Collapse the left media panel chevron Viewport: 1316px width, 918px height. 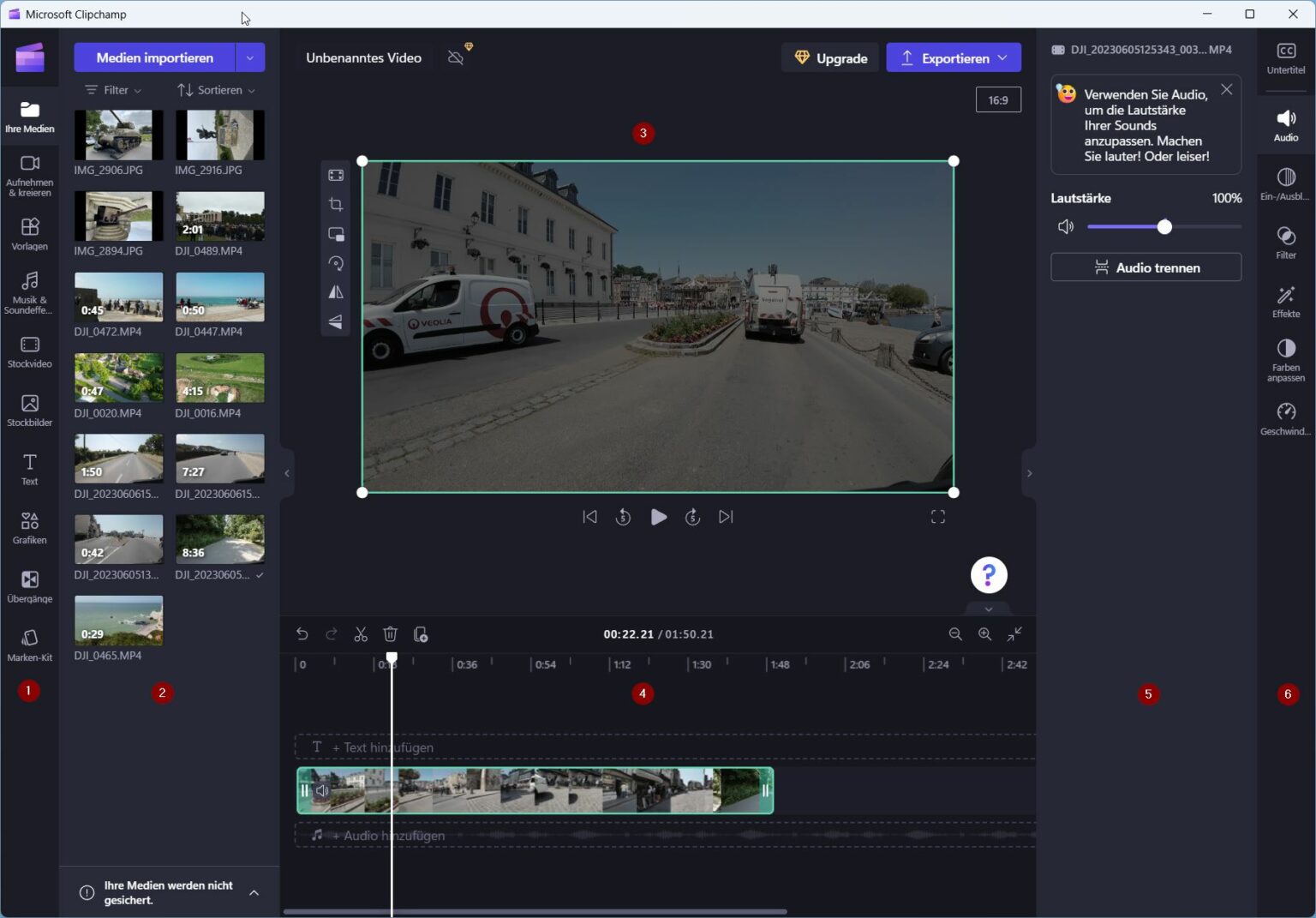coord(286,472)
